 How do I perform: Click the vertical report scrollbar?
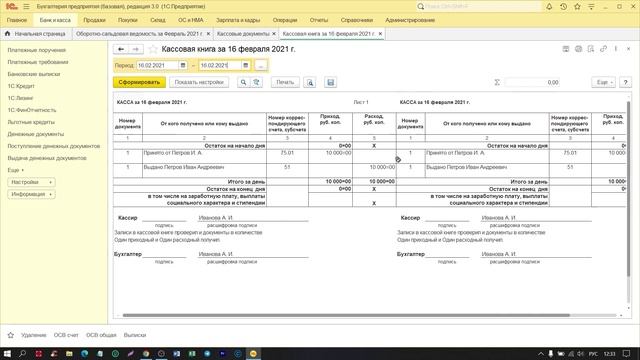629,188
